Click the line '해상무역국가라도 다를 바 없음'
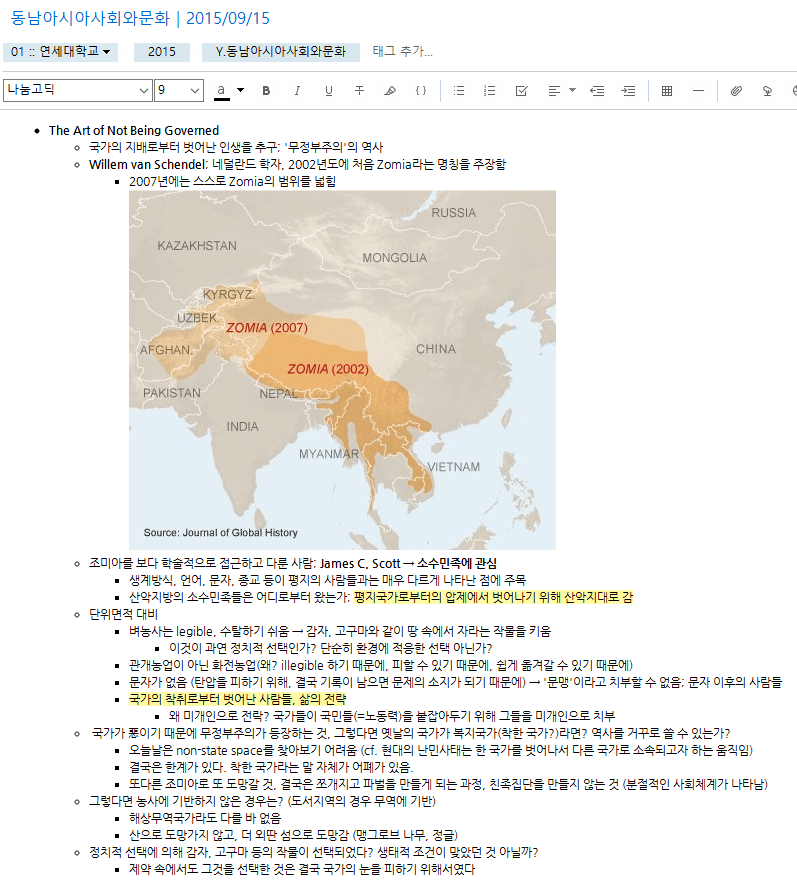This screenshot has width=797, height=892. (x=205, y=818)
